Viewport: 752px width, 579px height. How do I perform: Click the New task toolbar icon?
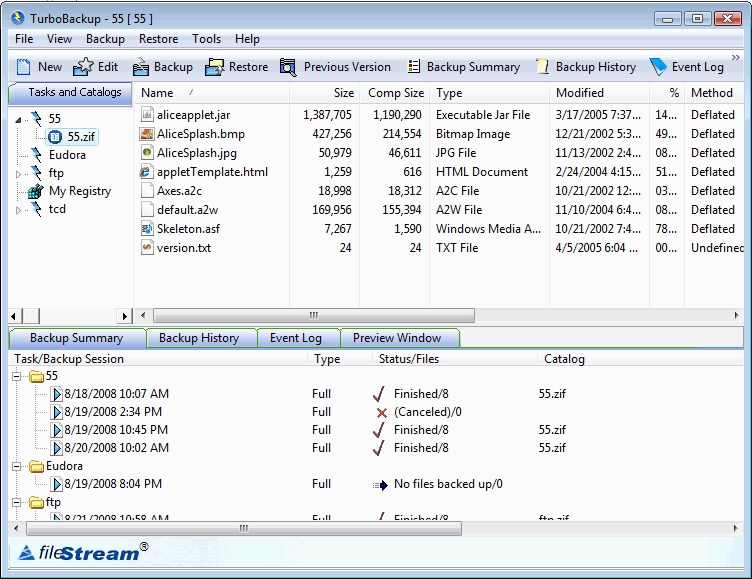coord(23,67)
